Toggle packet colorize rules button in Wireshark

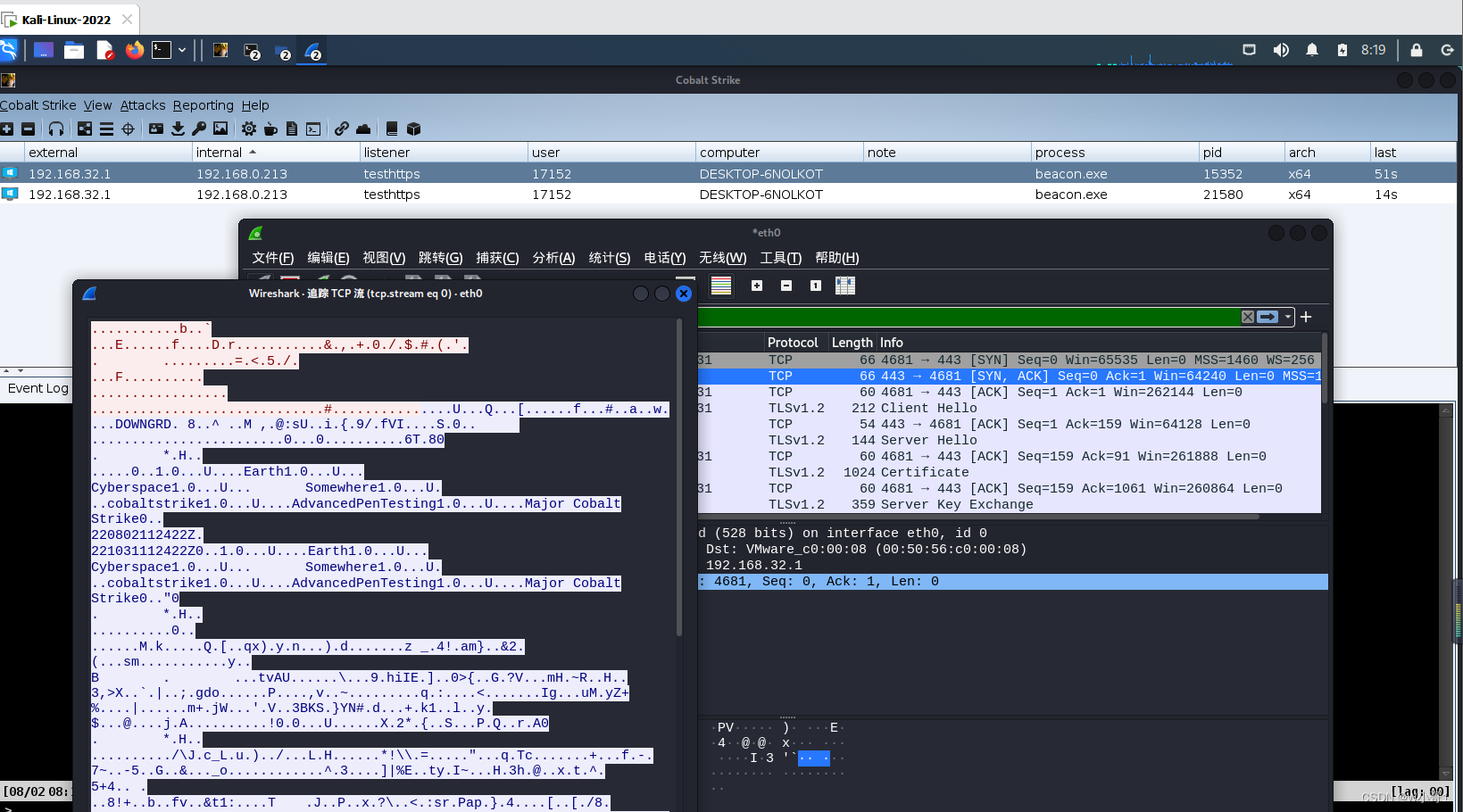pyautogui.click(x=721, y=286)
